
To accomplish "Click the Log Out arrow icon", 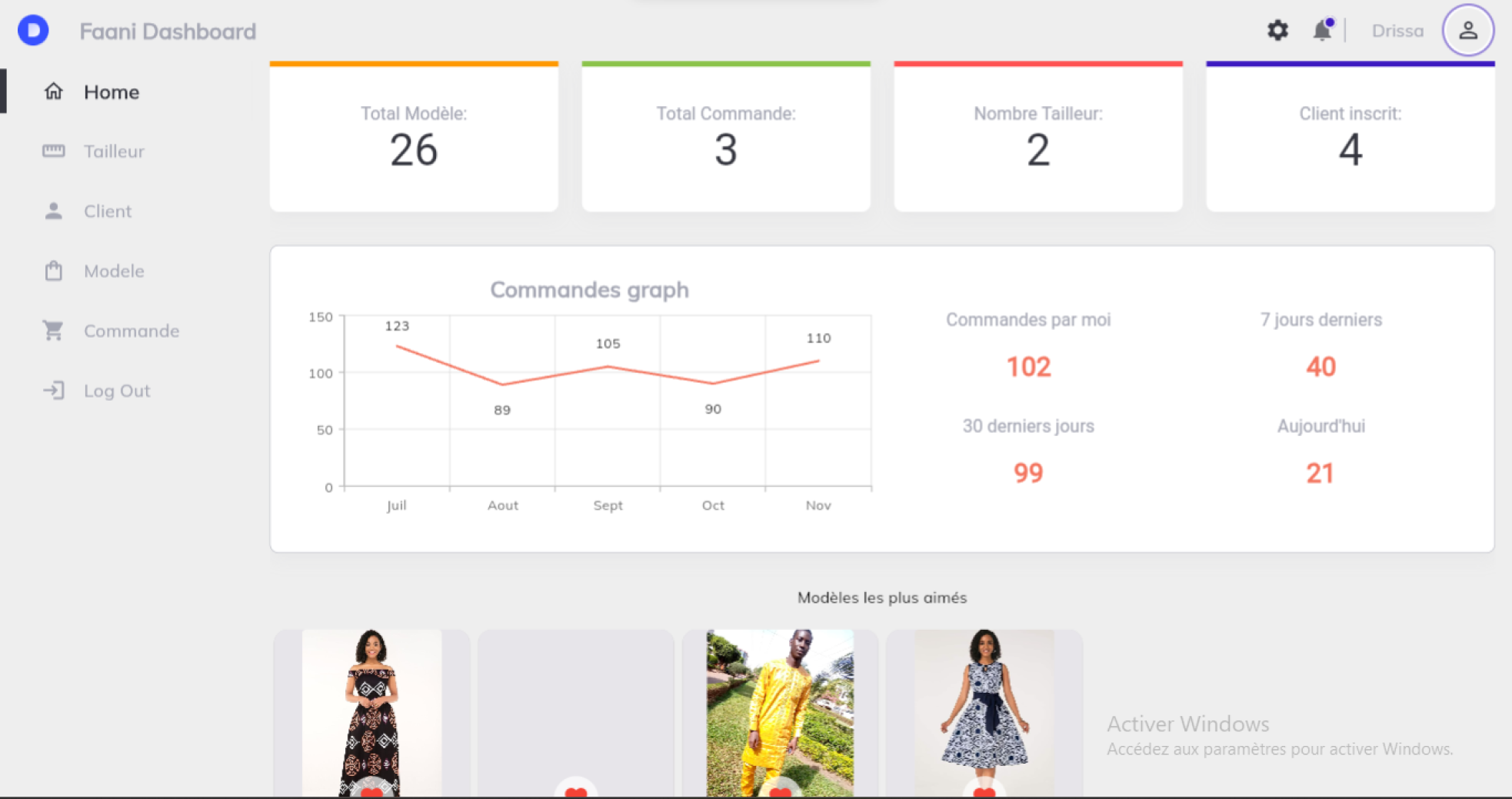I will (53, 391).
